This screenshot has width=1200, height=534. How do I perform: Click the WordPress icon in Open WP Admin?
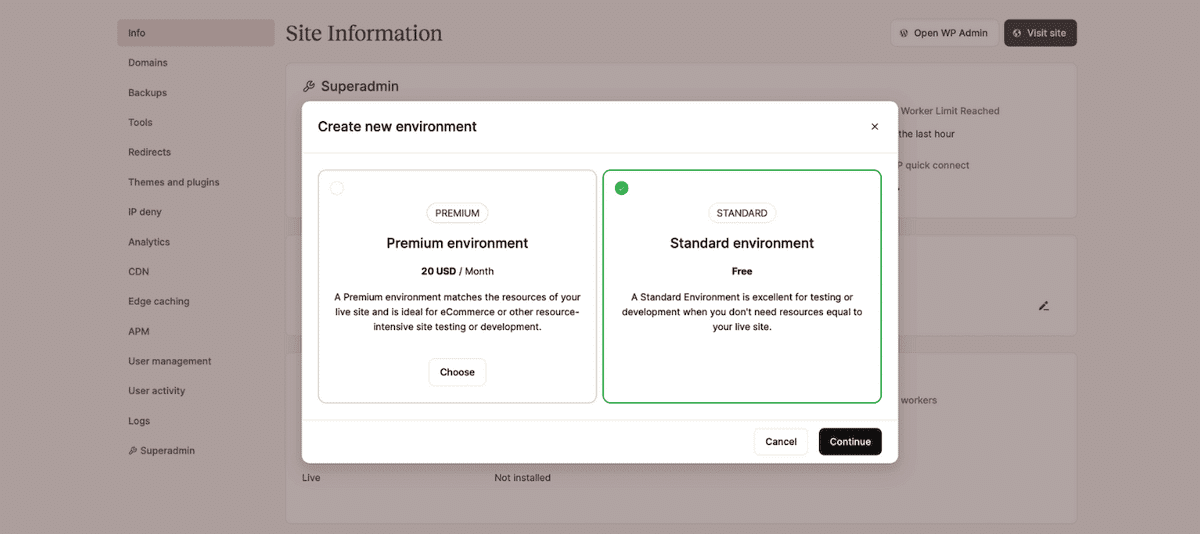[905, 33]
